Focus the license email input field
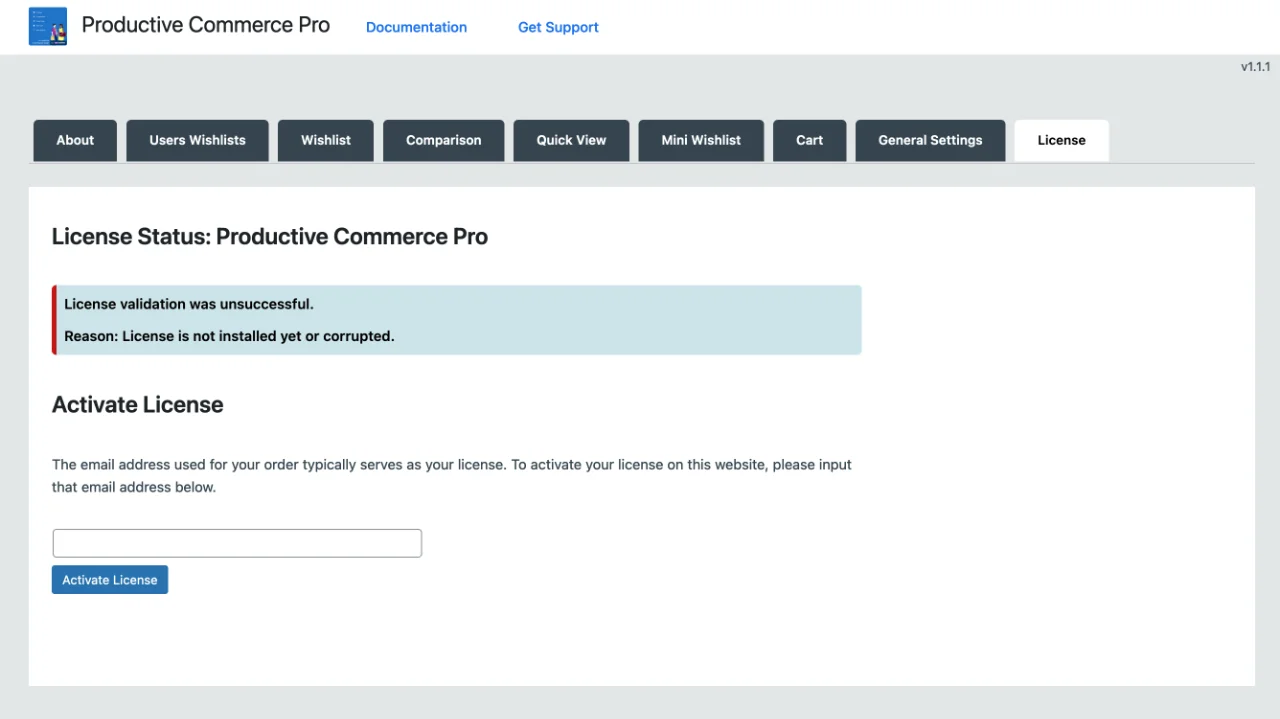This screenshot has width=1280, height=719. click(x=237, y=543)
